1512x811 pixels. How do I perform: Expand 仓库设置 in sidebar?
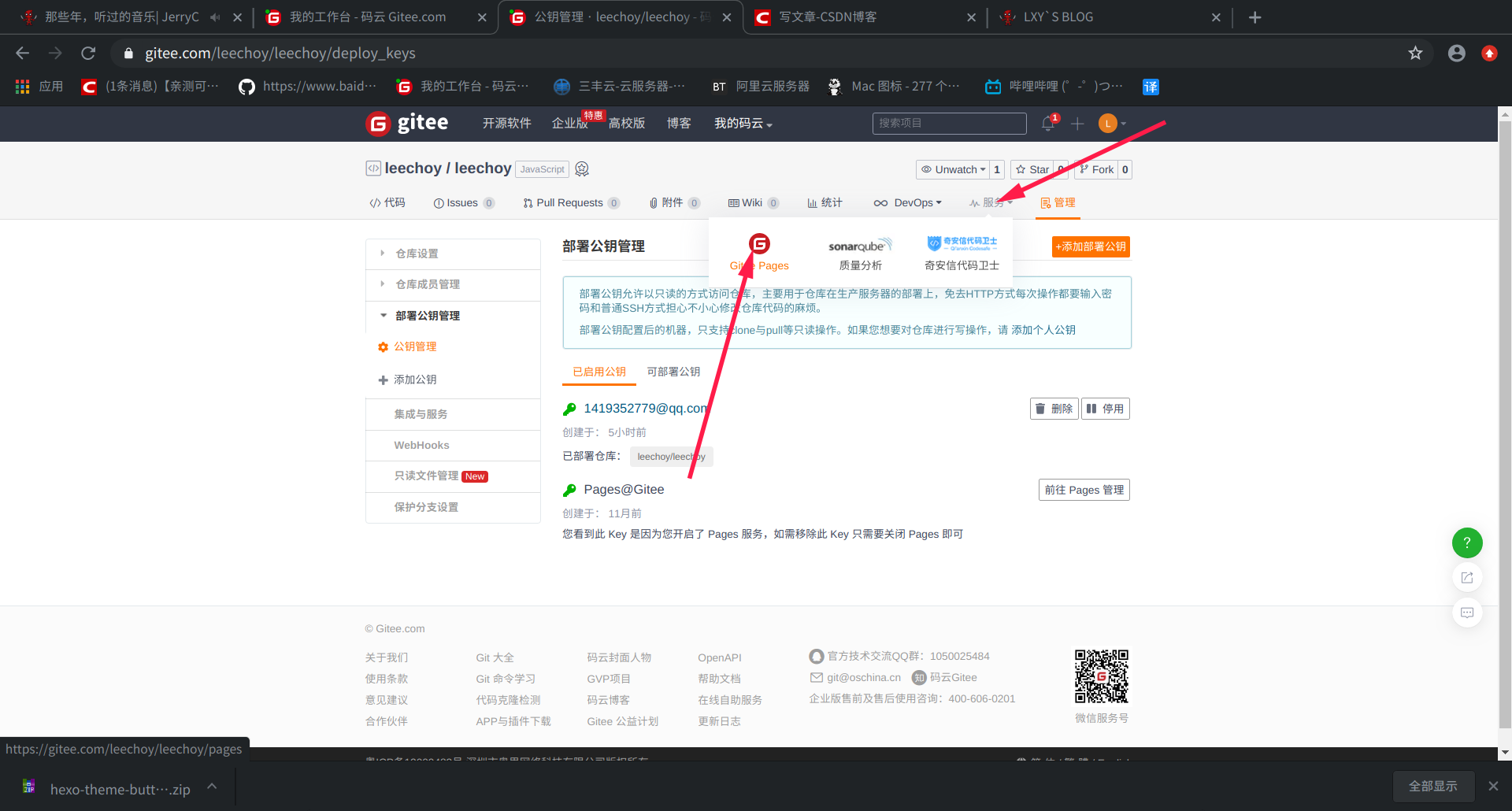[x=453, y=254]
